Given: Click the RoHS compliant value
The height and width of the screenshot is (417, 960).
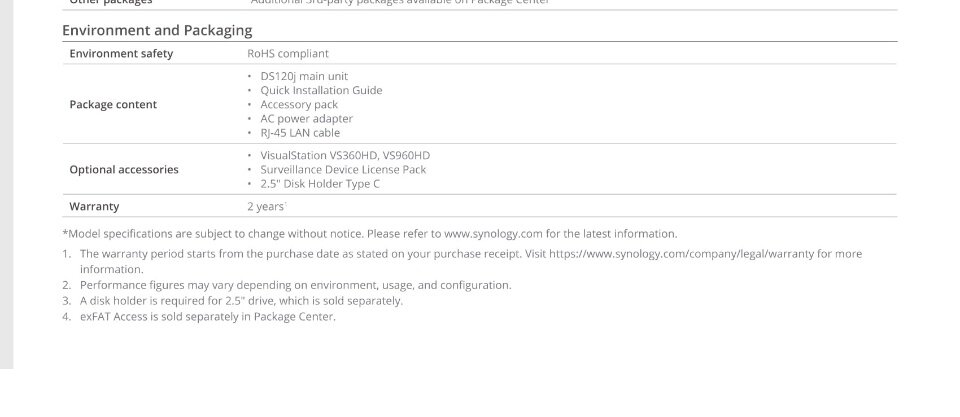Looking at the screenshot, I should tap(288, 53).
